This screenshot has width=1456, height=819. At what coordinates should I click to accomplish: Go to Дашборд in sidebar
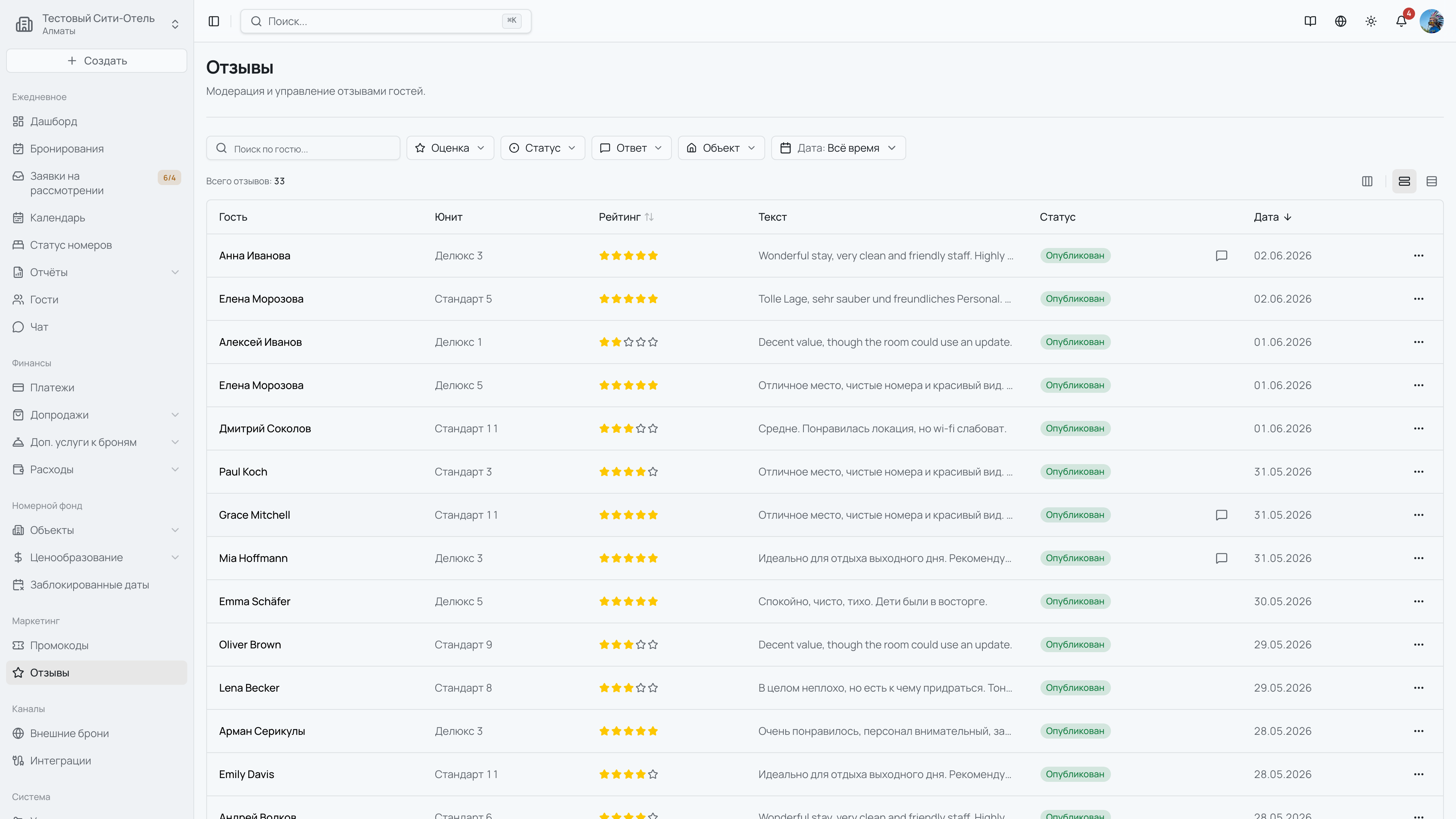97,121
